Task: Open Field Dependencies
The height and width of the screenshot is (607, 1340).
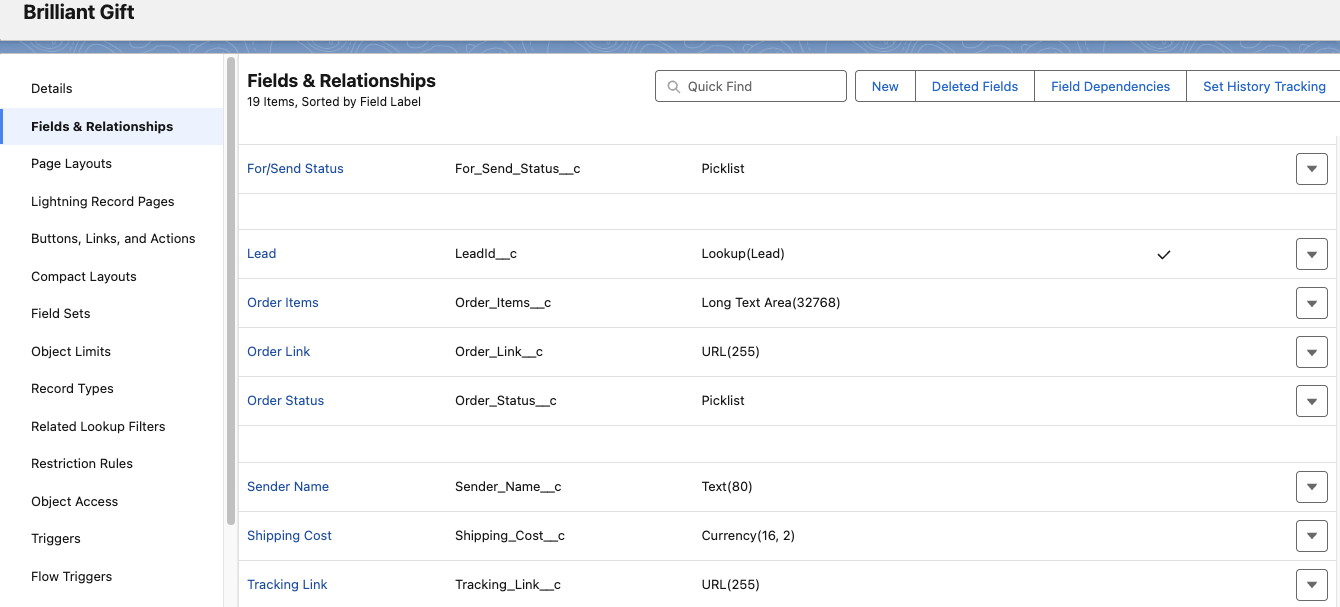Action: 1110,87
